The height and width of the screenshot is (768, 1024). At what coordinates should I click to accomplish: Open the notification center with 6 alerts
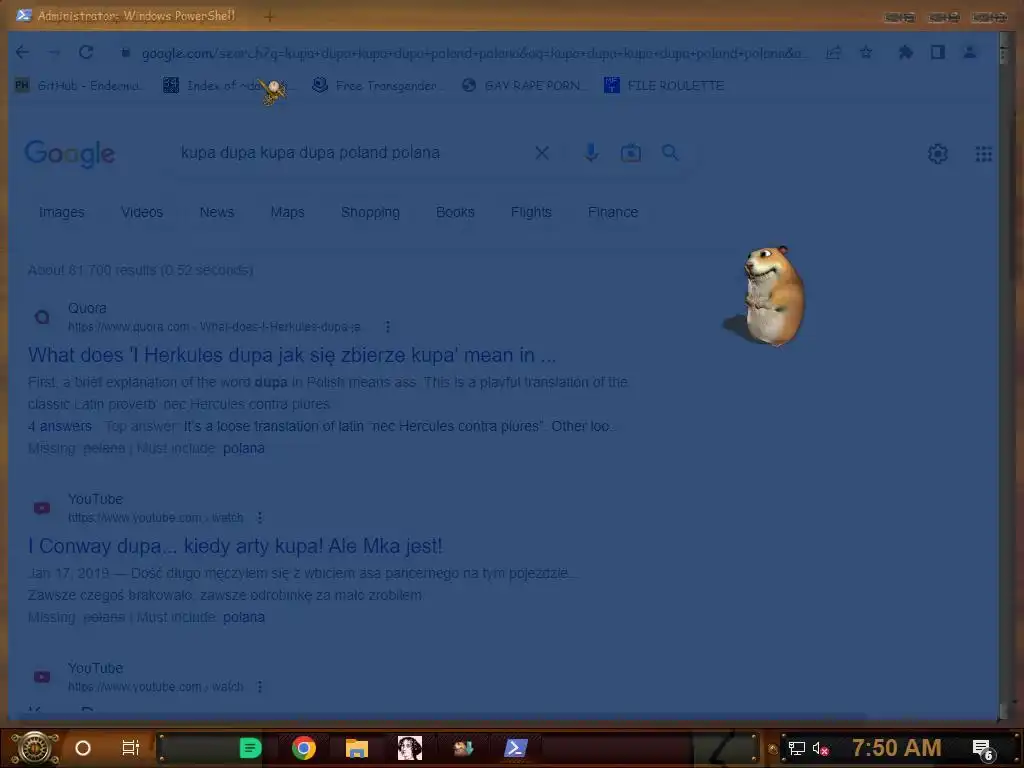tap(983, 749)
